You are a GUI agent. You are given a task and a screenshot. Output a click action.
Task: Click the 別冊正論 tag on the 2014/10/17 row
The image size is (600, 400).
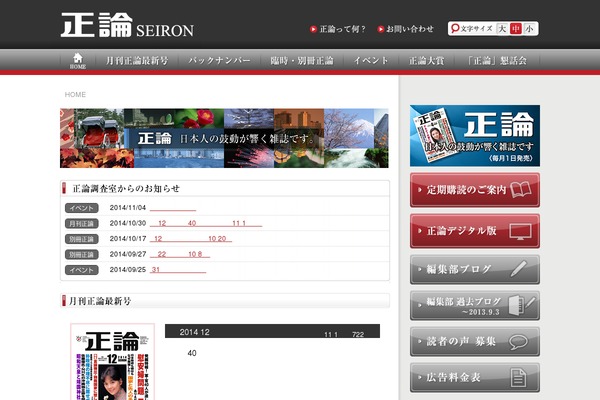(x=82, y=239)
